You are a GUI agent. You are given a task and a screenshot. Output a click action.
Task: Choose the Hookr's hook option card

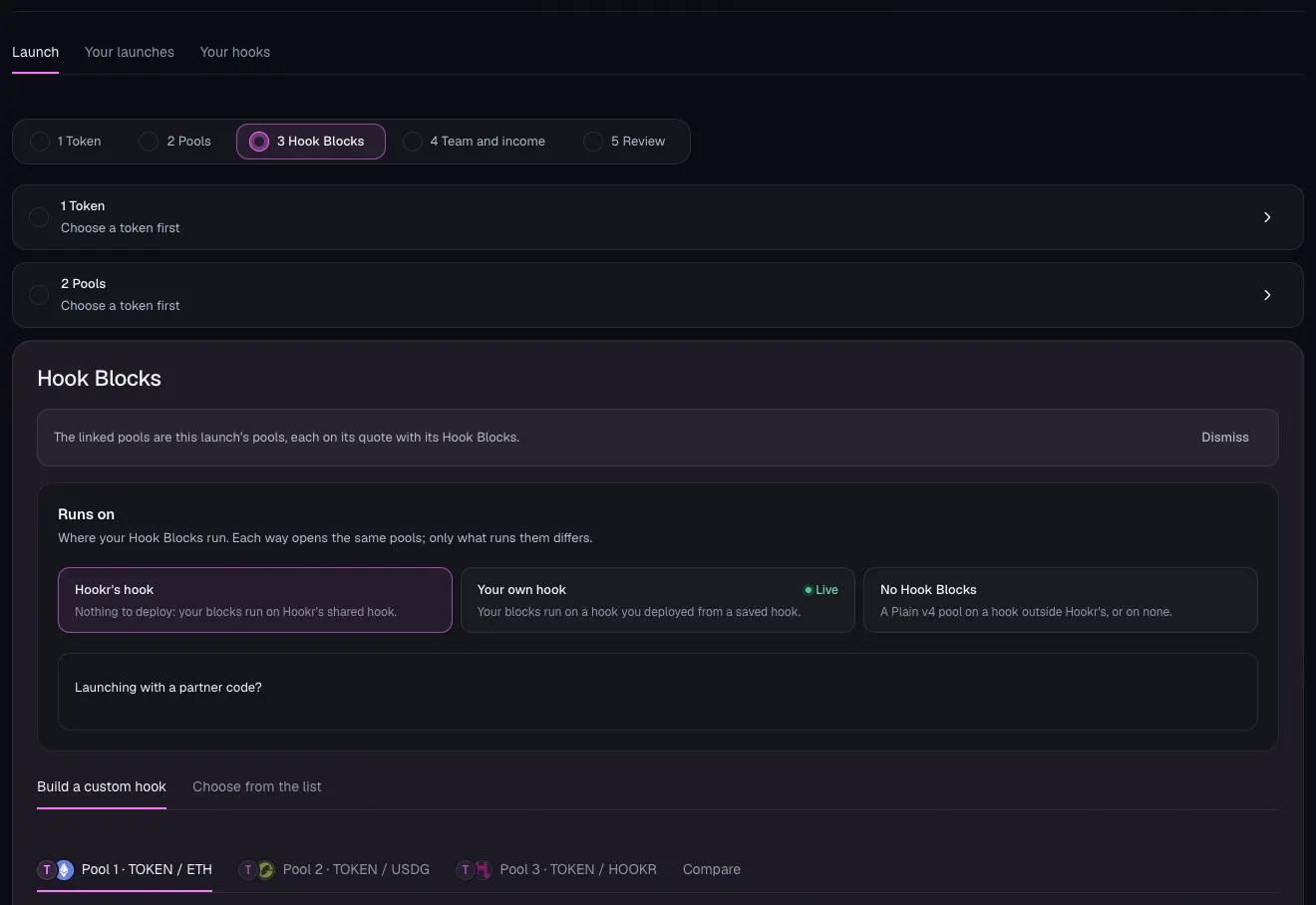255,600
